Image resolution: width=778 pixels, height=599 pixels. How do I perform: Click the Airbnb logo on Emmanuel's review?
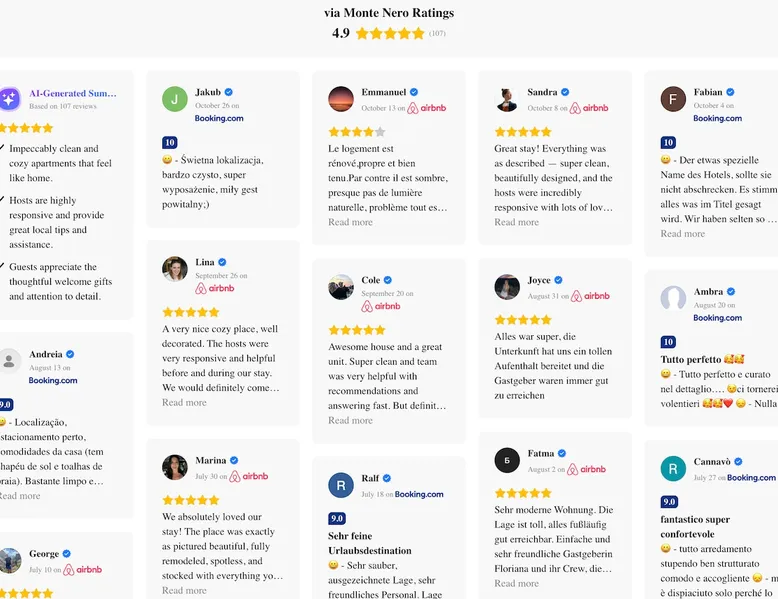433,108
